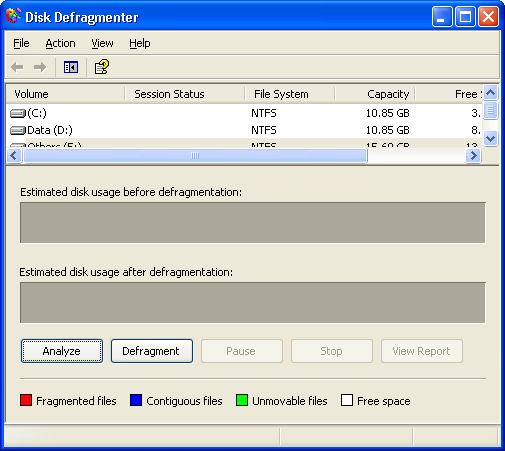Click 10.85 GB capacity of Data (D:)
Screen dimensions: 505x451
tap(388, 130)
